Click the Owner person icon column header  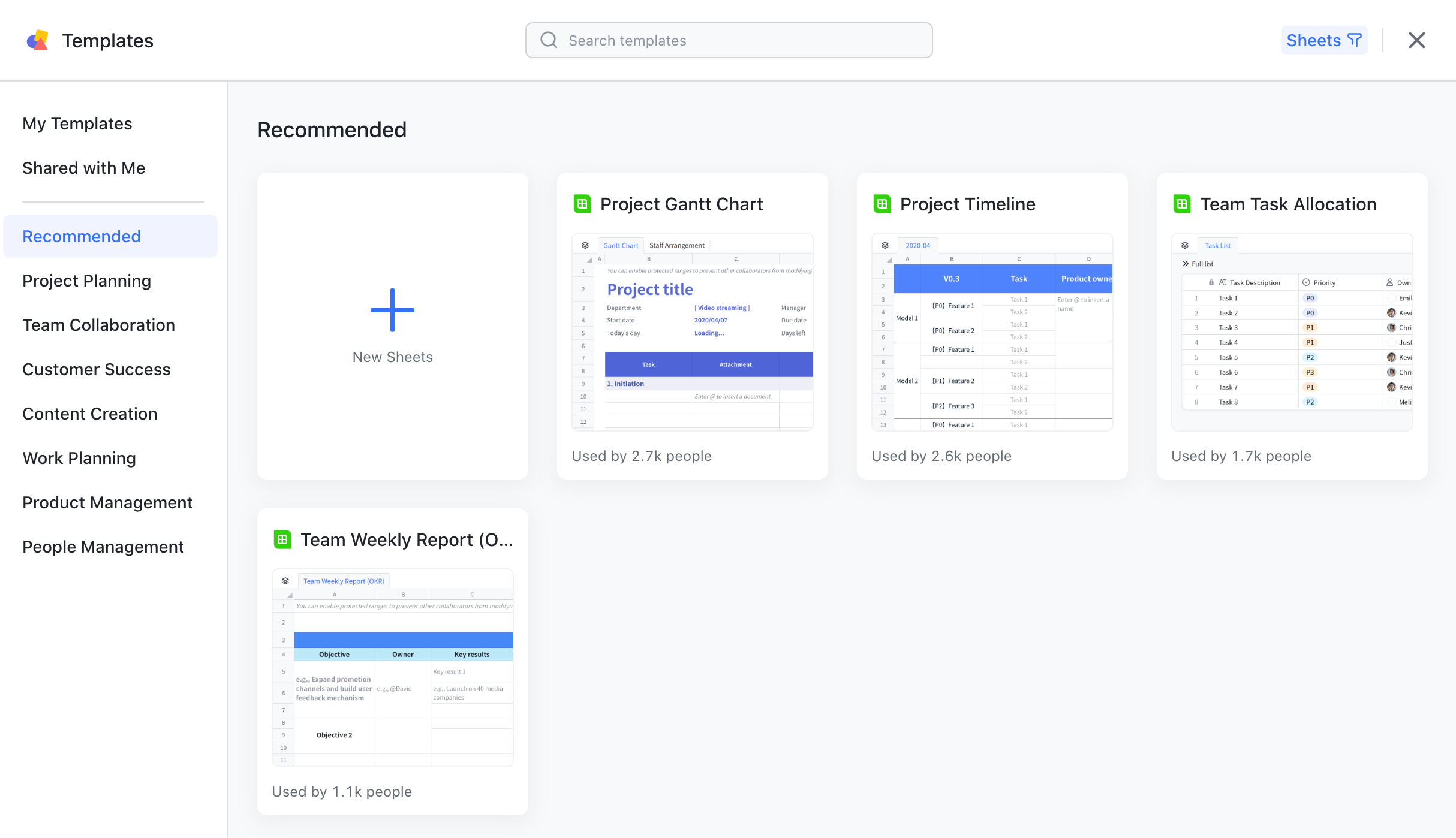tap(1390, 282)
